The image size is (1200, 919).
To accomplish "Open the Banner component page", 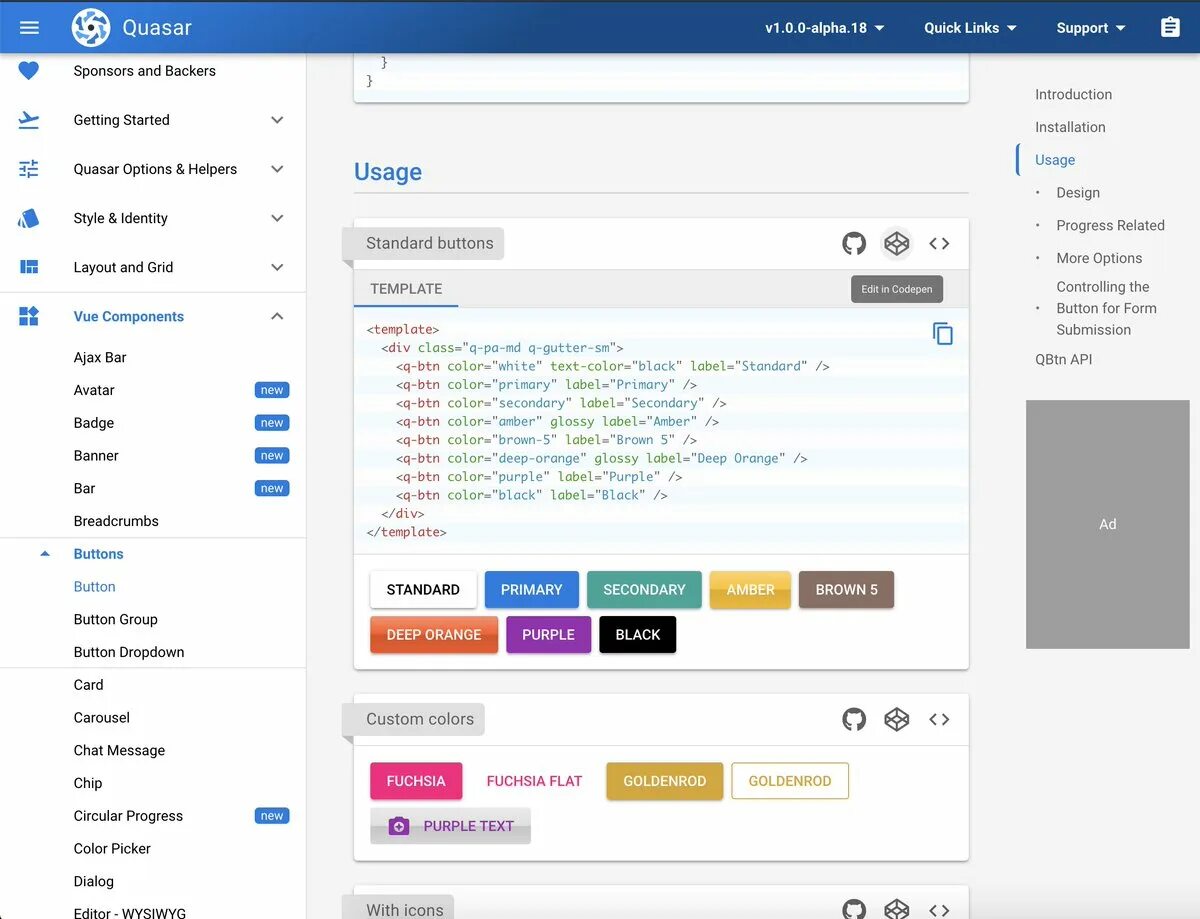I will pos(96,455).
